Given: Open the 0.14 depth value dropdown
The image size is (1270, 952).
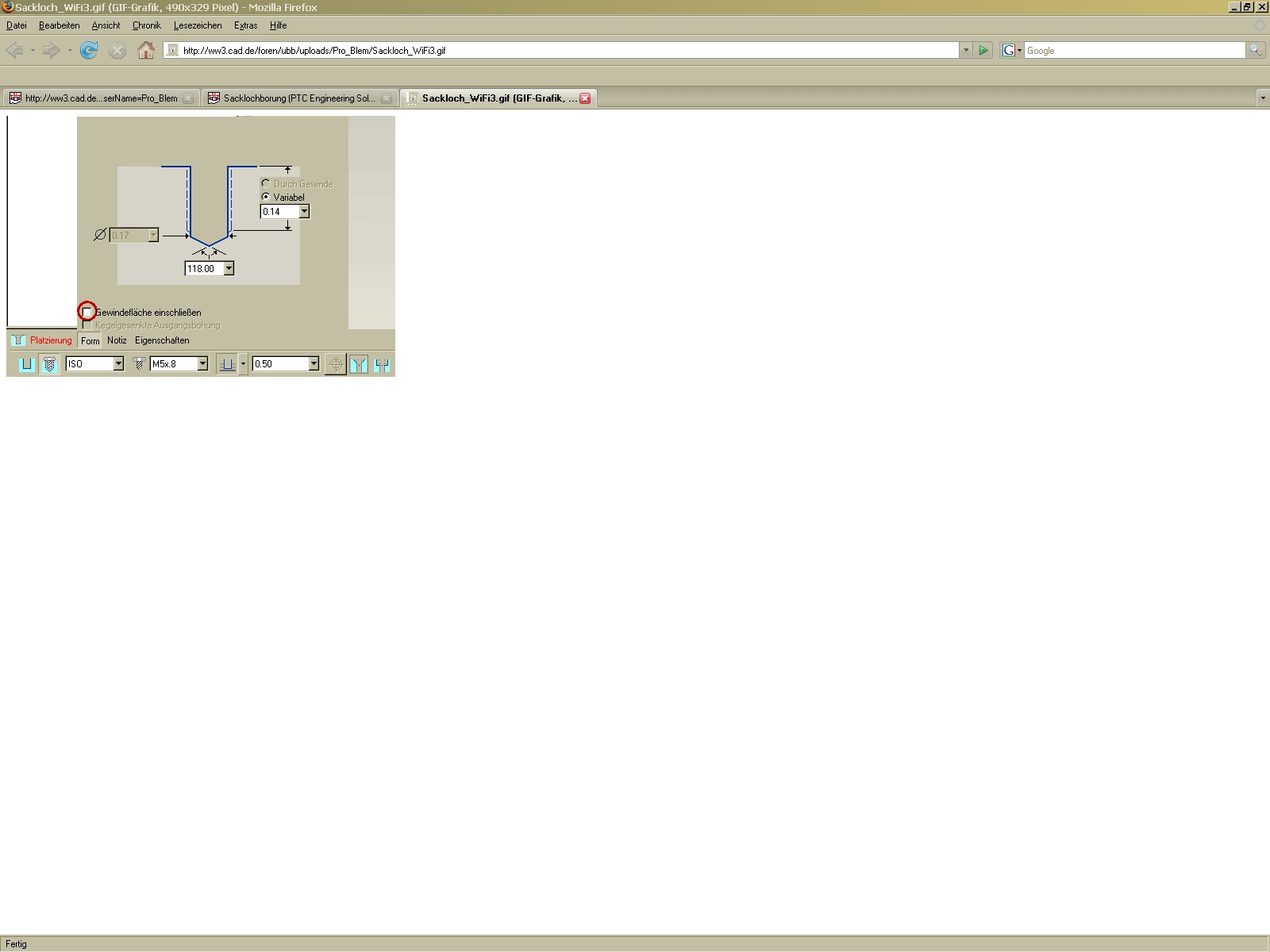Looking at the screenshot, I should pyautogui.click(x=304, y=212).
